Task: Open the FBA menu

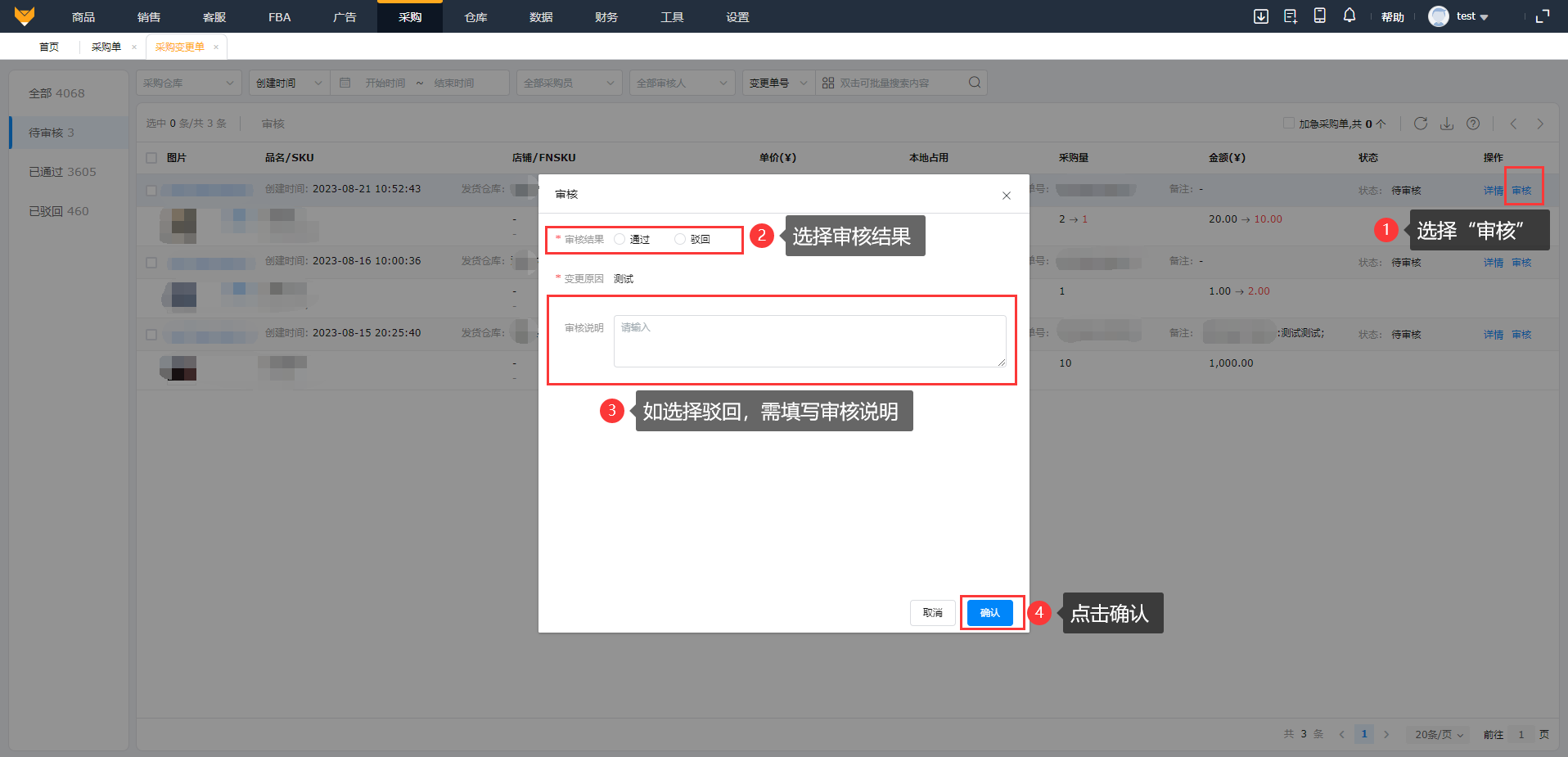Action: tap(280, 16)
